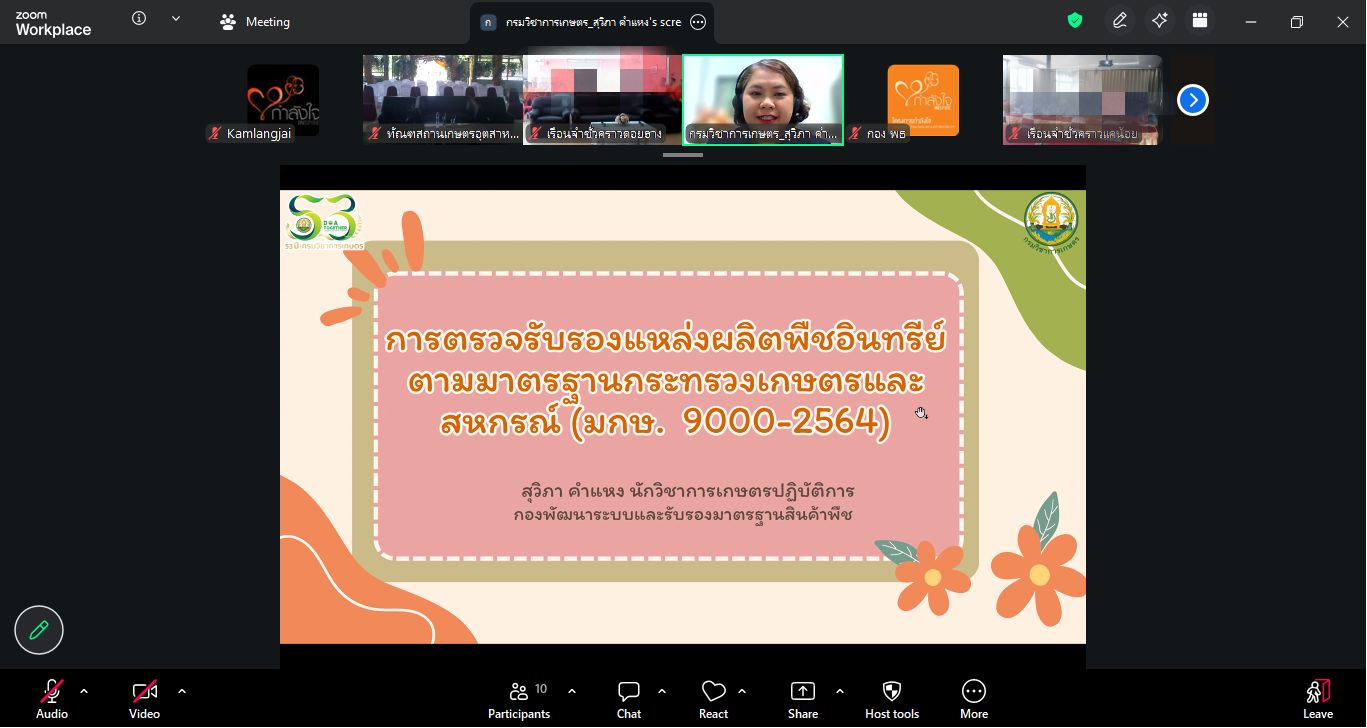Toggle the gallery view layout button
The height and width of the screenshot is (728, 1367).
(x=1200, y=21)
